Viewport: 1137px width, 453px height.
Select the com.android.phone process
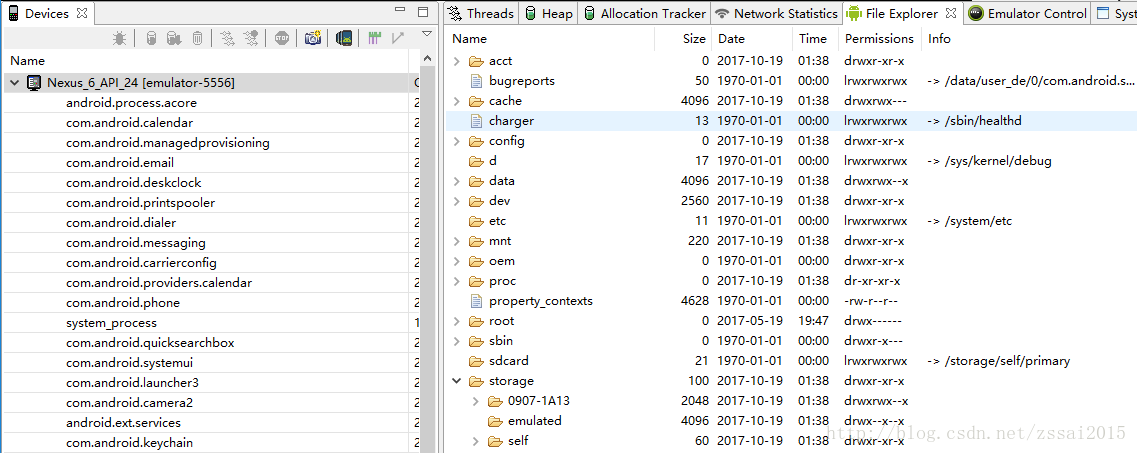coord(123,302)
